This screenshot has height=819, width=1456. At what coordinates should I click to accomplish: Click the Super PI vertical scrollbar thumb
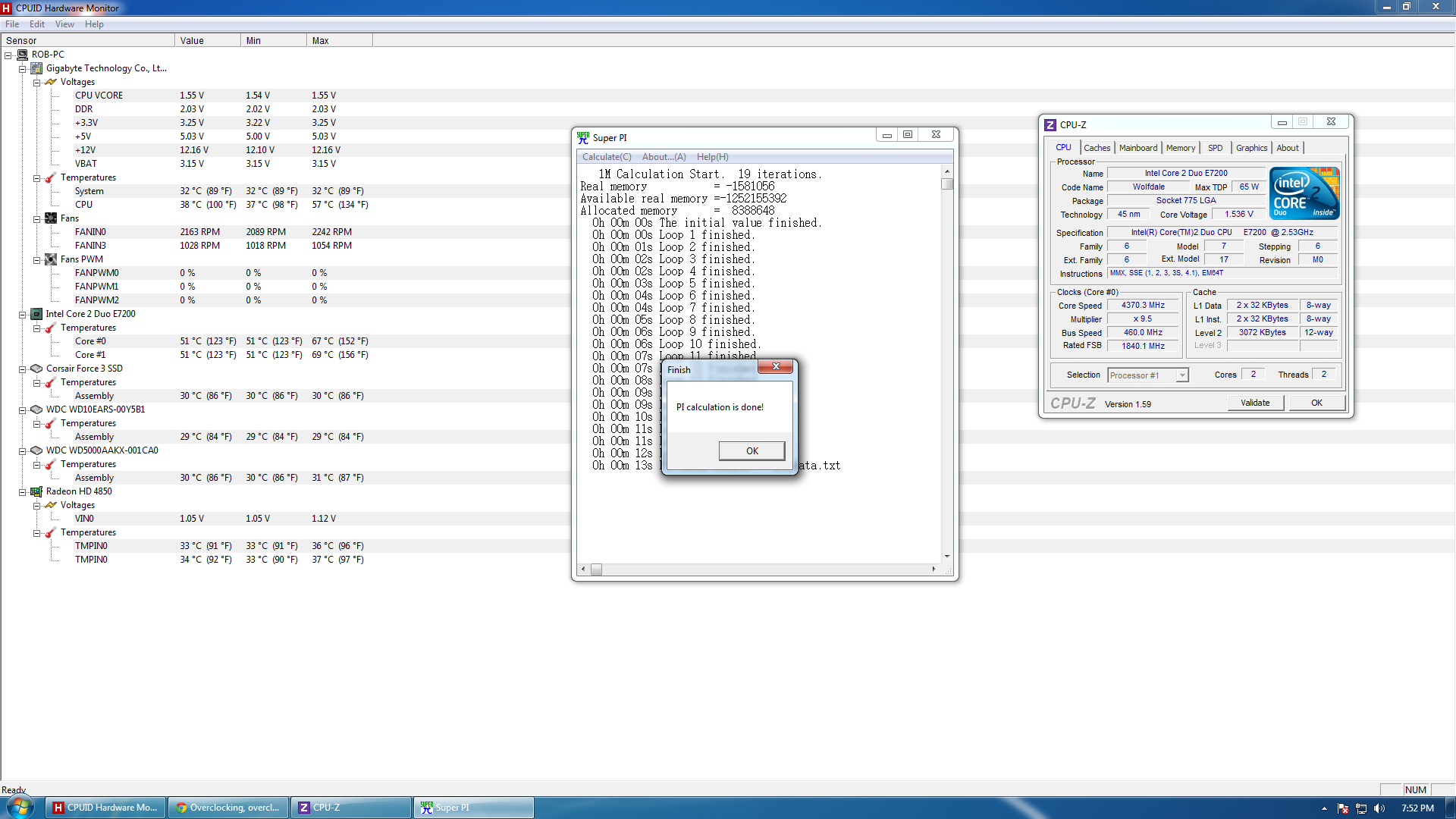[x=946, y=184]
